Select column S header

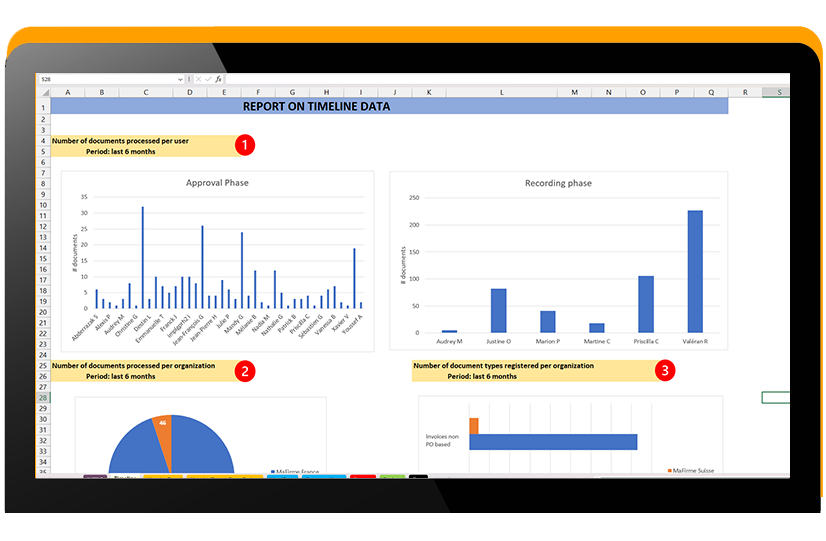click(779, 92)
